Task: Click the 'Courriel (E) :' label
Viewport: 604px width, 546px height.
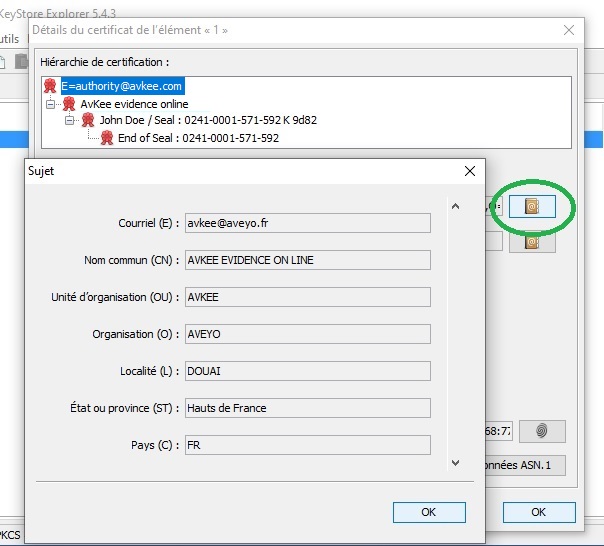Action: [149, 223]
